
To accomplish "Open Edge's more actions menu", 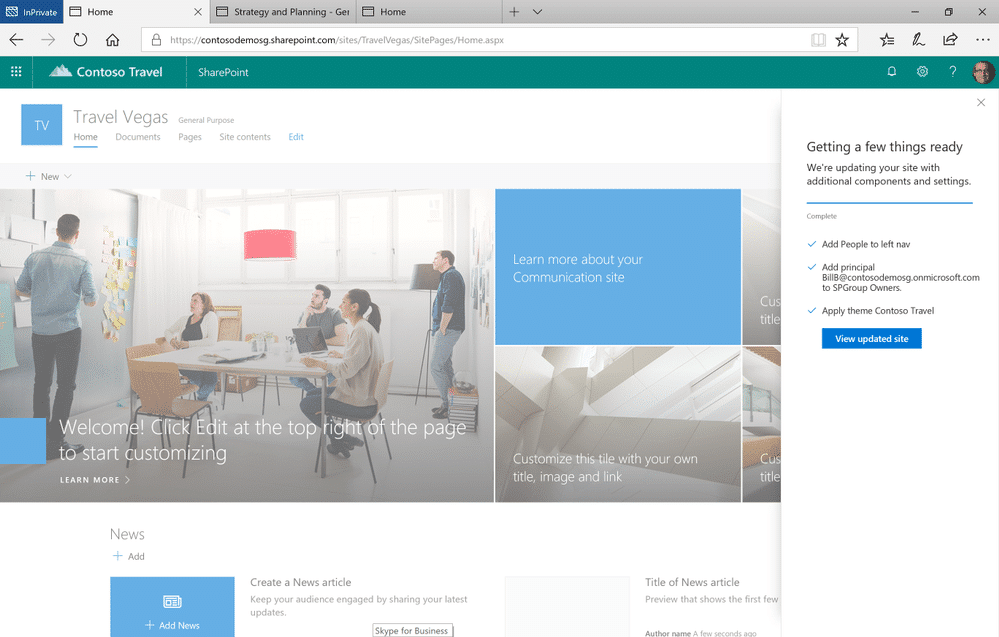I will click(984, 40).
